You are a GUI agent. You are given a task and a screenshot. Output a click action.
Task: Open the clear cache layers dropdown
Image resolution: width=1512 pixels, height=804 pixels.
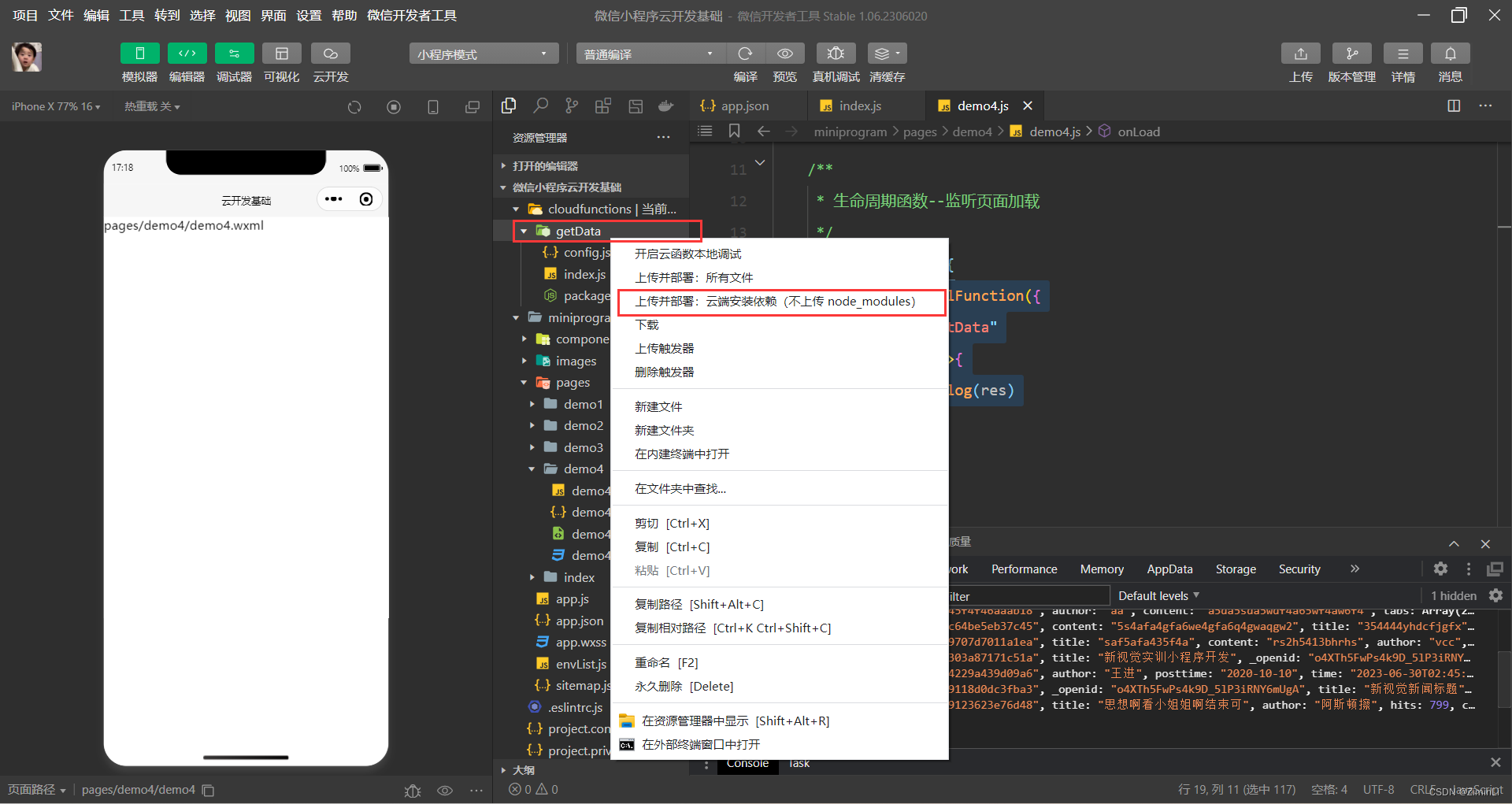[x=888, y=54]
